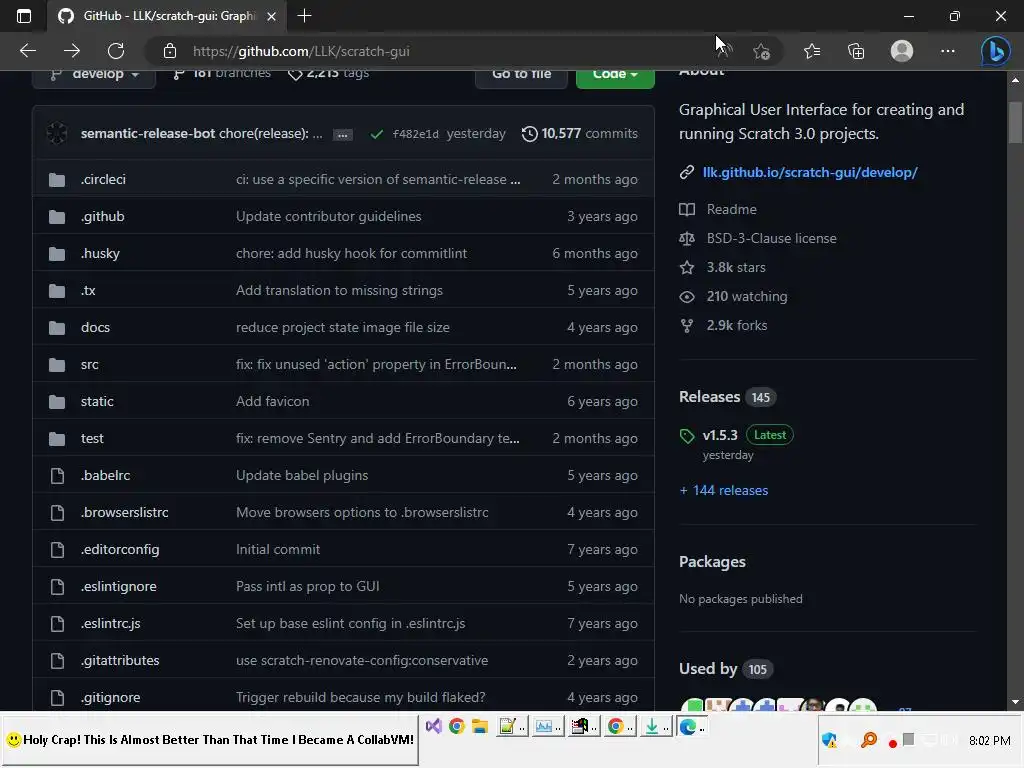The width and height of the screenshot is (1024, 768).
Task: Open Edge Settings and more menu
Action: [948, 51]
